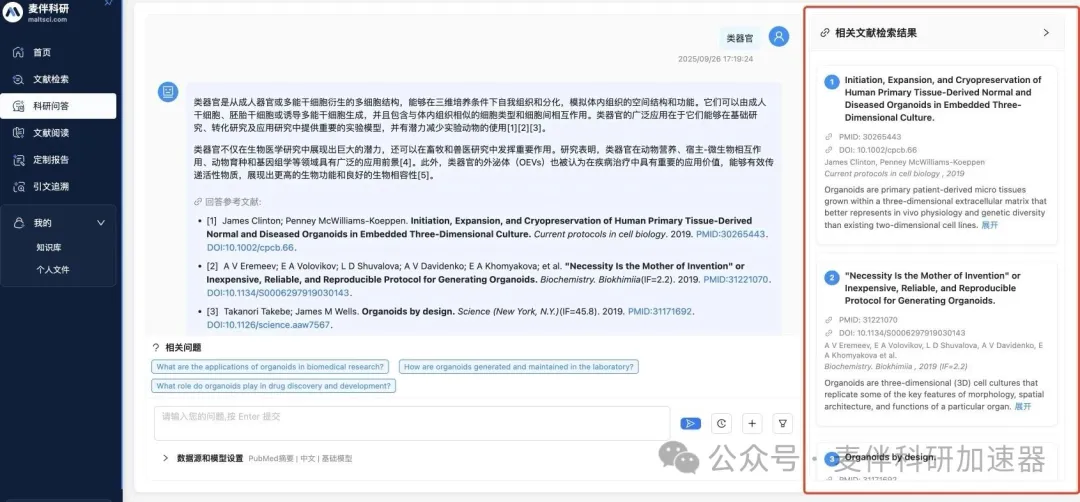Start new chat with plus icon

point(752,423)
